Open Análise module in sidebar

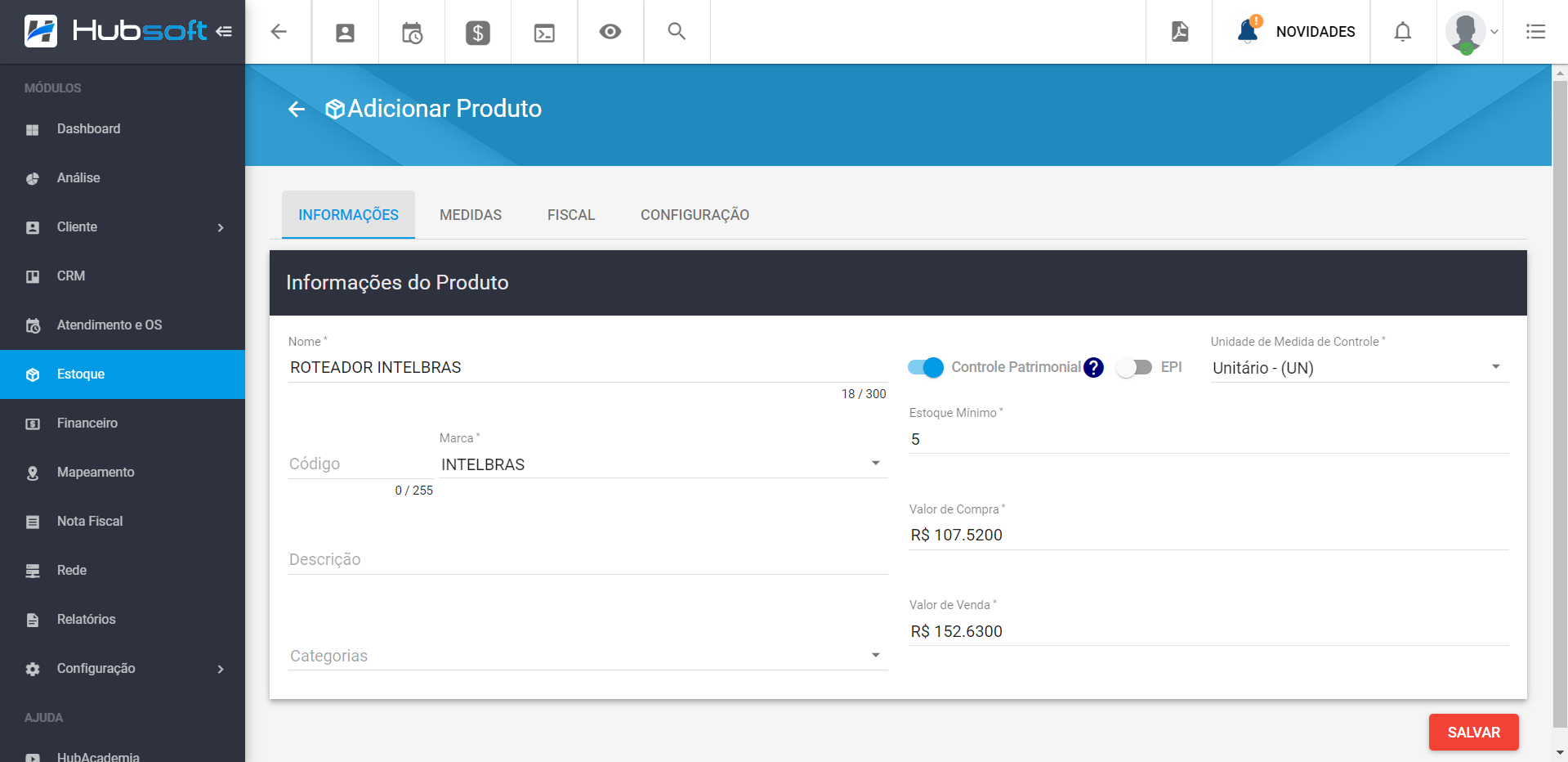(123, 178)
